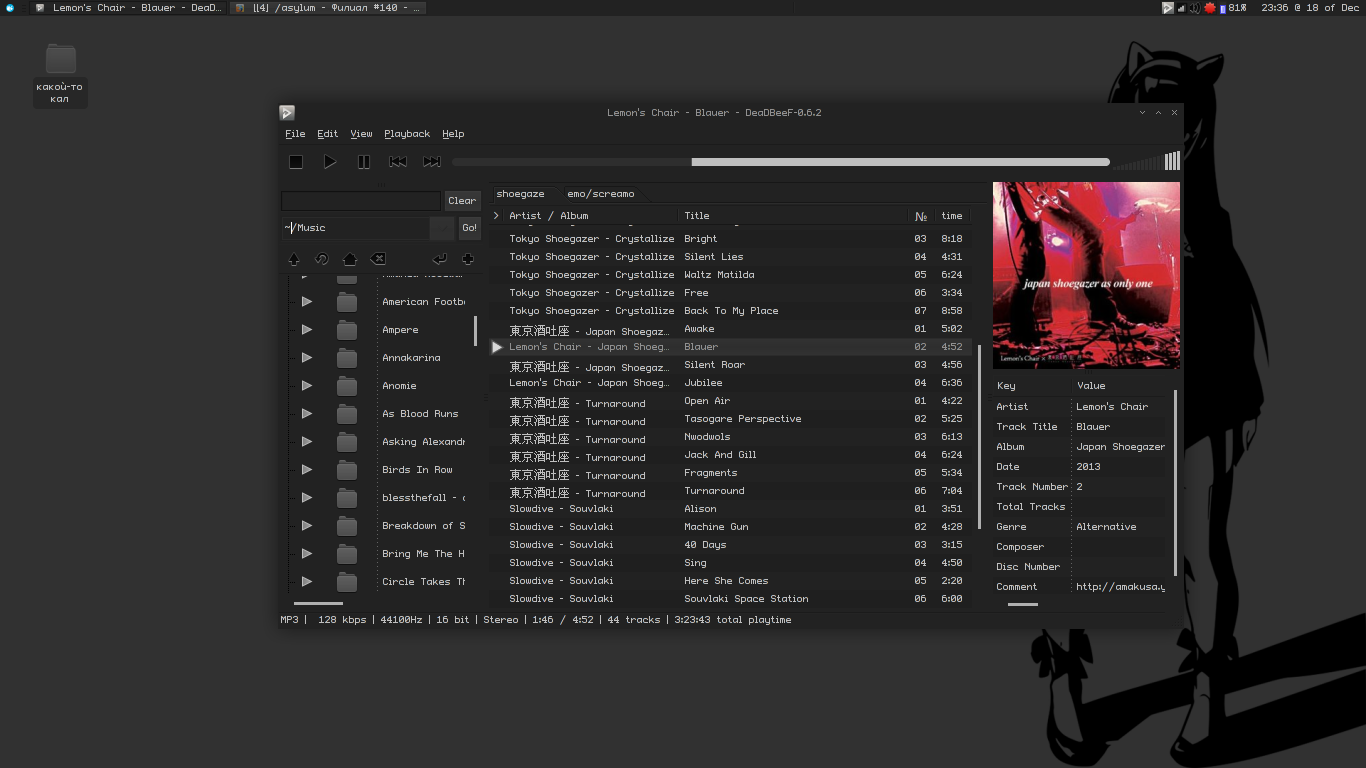This screenshot has width=1366, height=768.
Task: Switch to the /asylum window in taskbar
Action: pyautogui.click(x=327, y=8)
